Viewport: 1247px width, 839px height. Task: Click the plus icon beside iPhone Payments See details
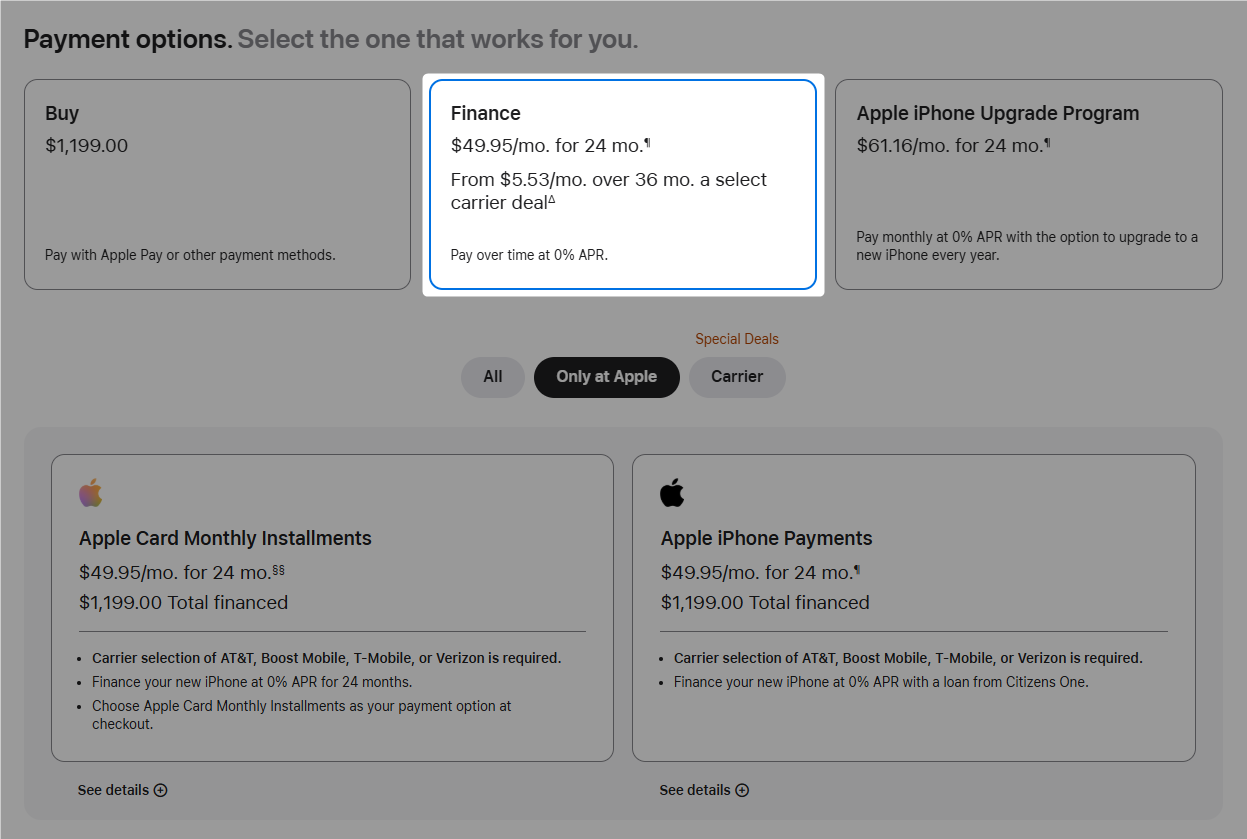coord(741,790)
